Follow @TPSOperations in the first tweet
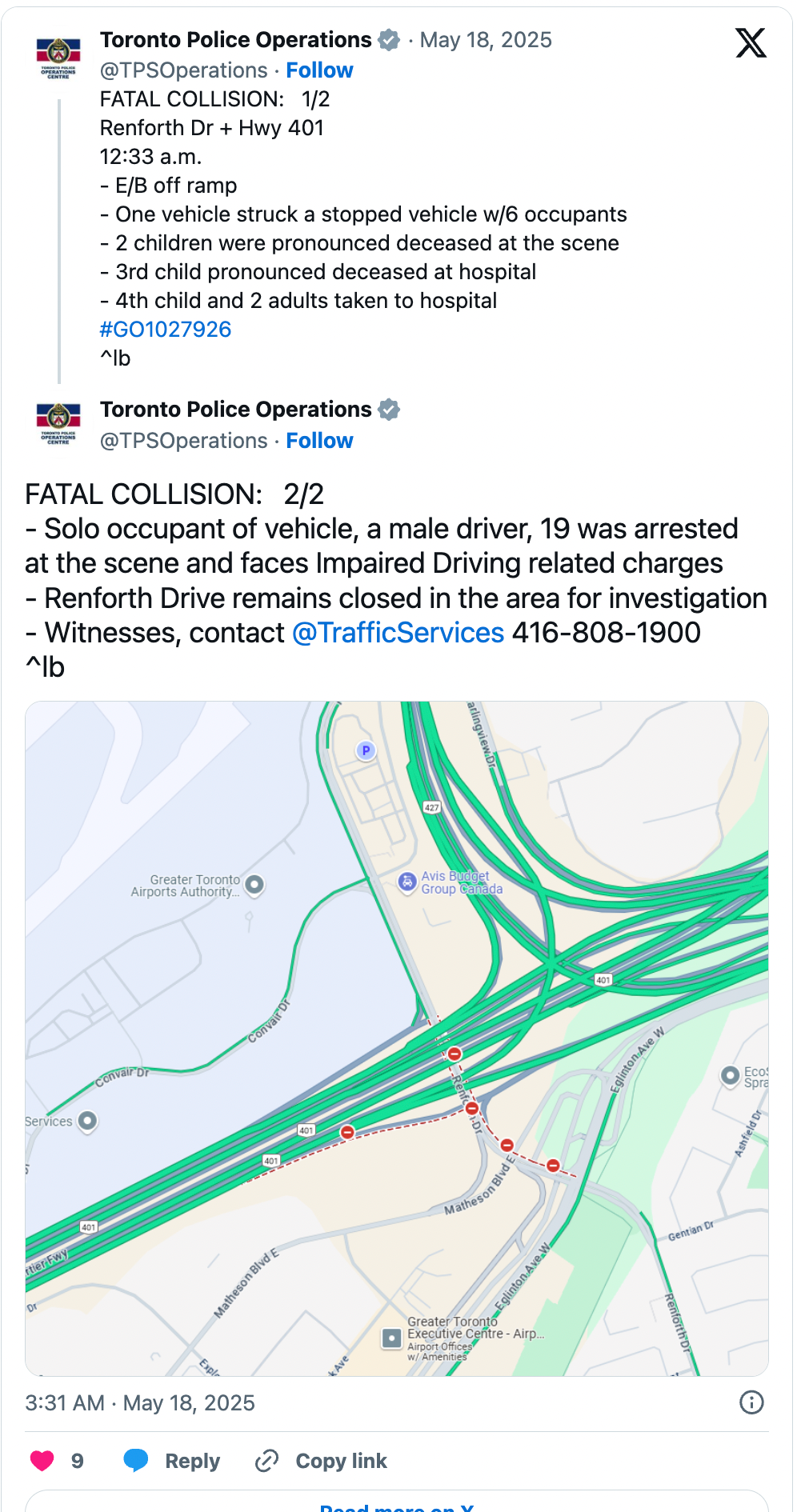 [319, 70]
